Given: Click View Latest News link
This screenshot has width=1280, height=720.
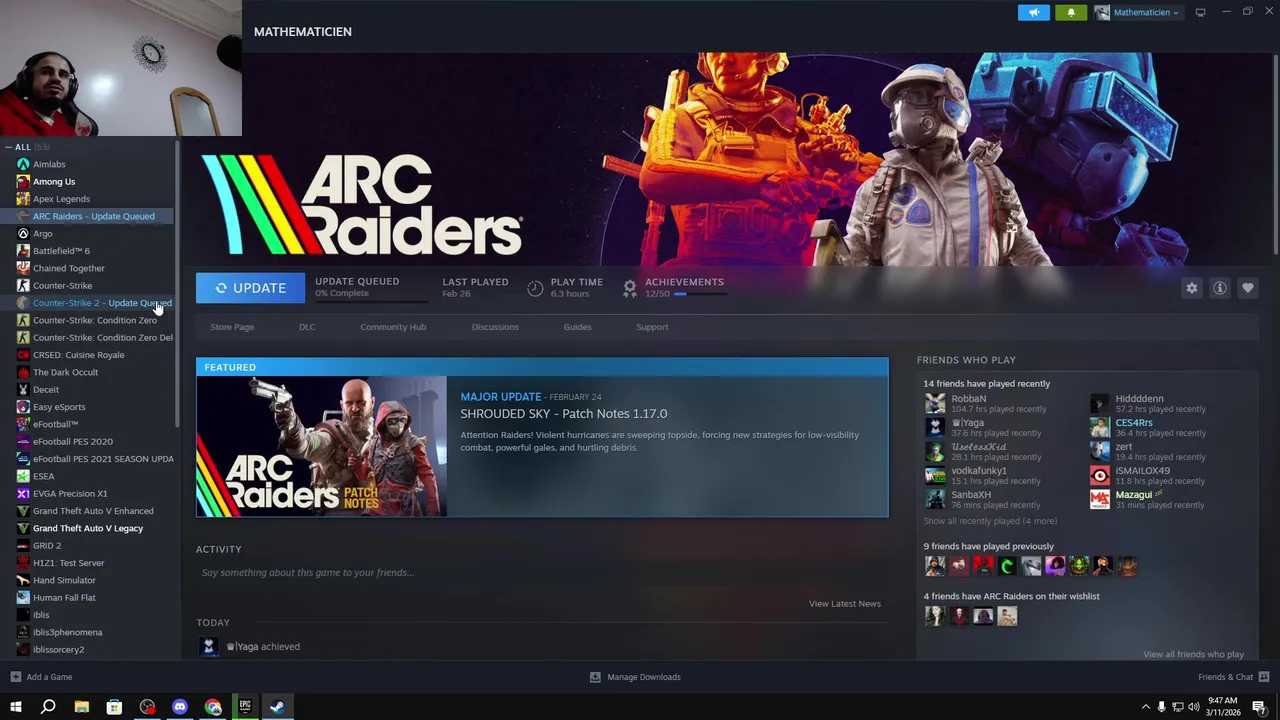Looking at the screenshot, I should coord(845,604).
